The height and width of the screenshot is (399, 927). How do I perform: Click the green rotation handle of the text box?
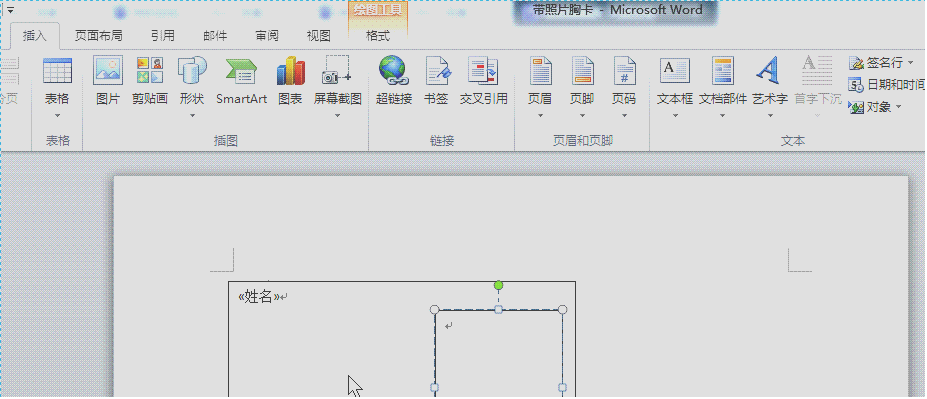point(498,286)
